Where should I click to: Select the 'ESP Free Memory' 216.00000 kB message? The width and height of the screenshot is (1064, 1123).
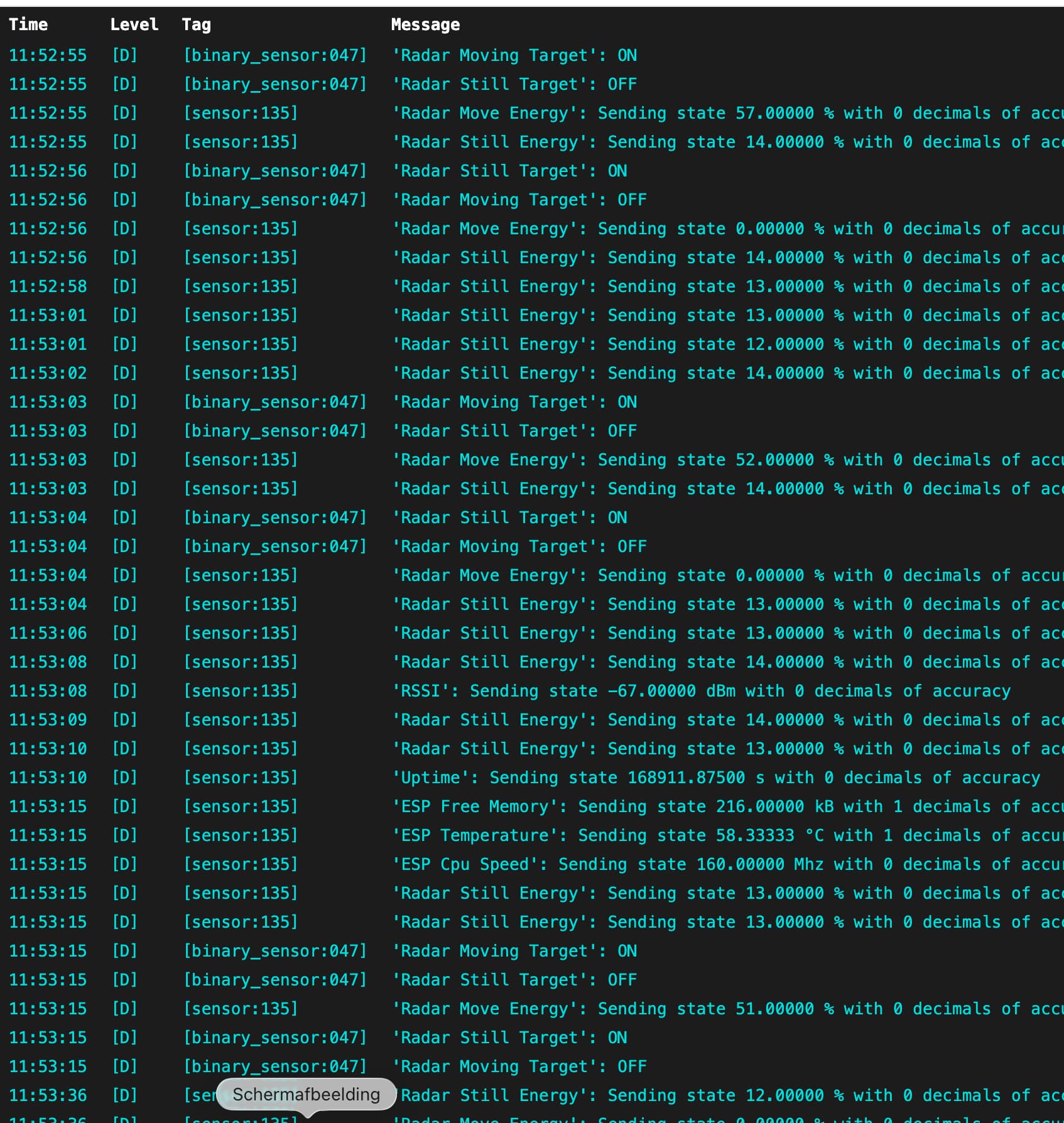(727, 806)
